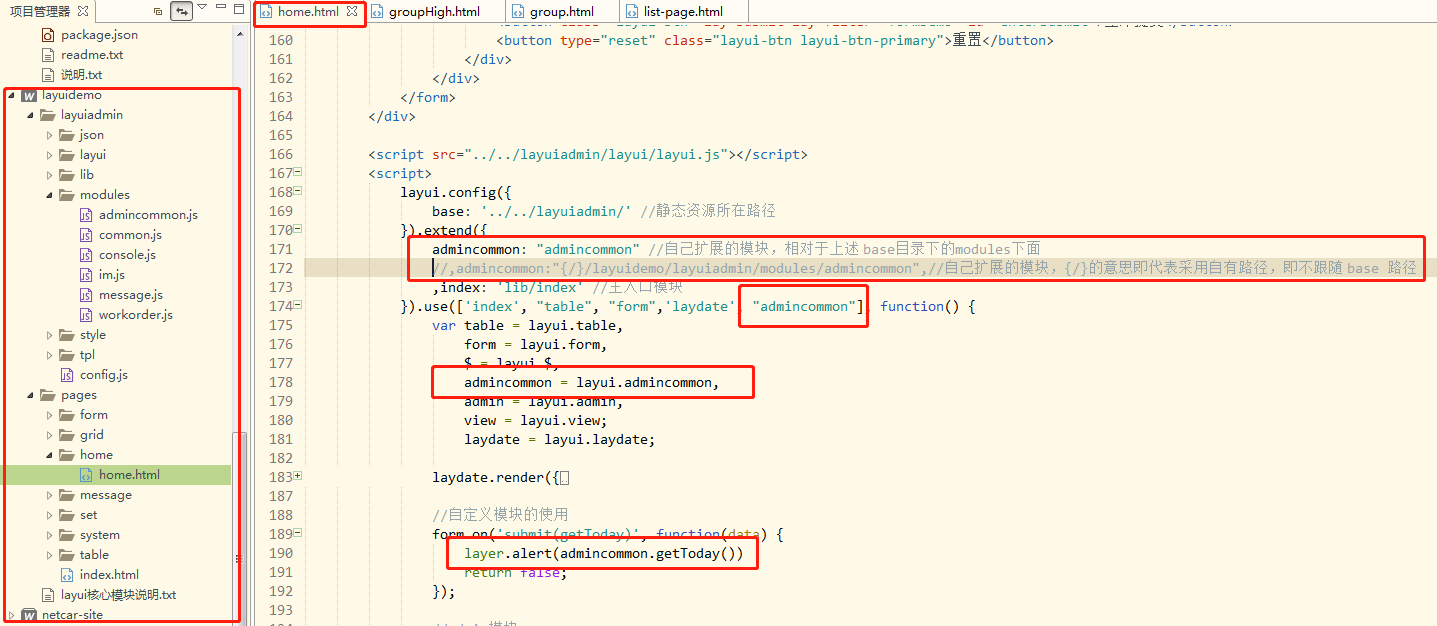Collapse the layuidemo project node
Image resolution: width=1437 pixels, height=626 pixels.
12,95
